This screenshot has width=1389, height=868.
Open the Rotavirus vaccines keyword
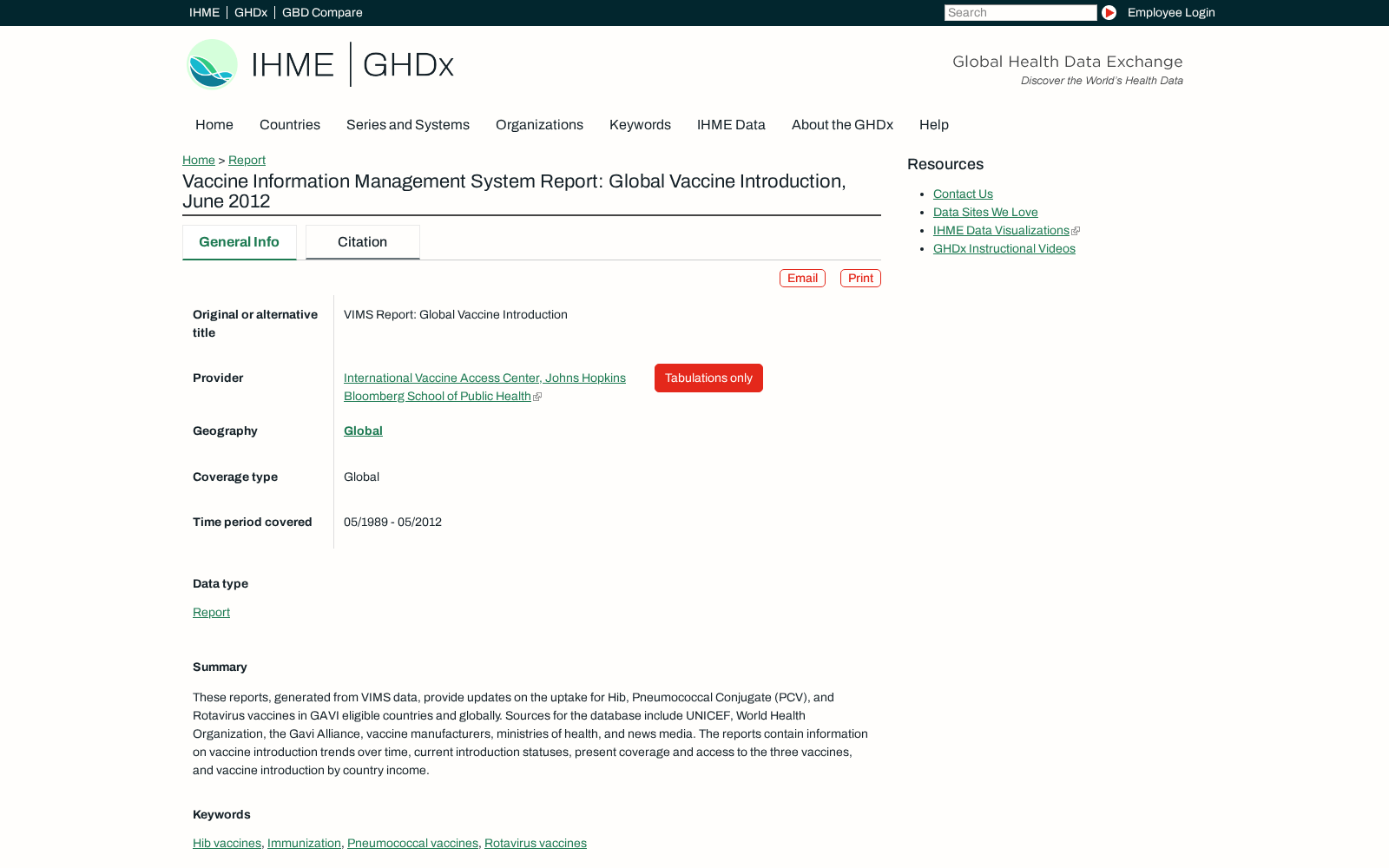[x=536, y=844]
